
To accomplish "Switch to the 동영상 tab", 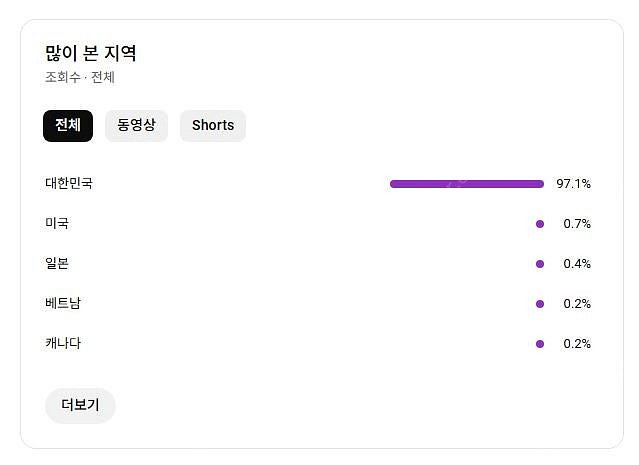I will pos(136,126).
